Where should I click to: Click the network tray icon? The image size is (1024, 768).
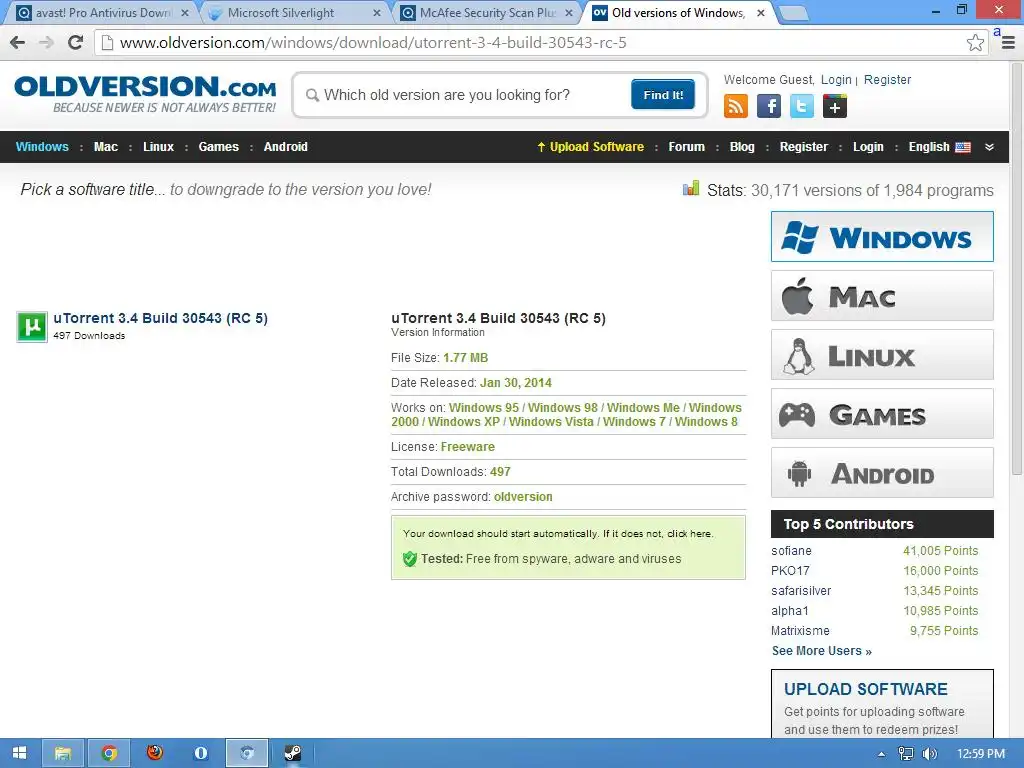tap(906, 754)
